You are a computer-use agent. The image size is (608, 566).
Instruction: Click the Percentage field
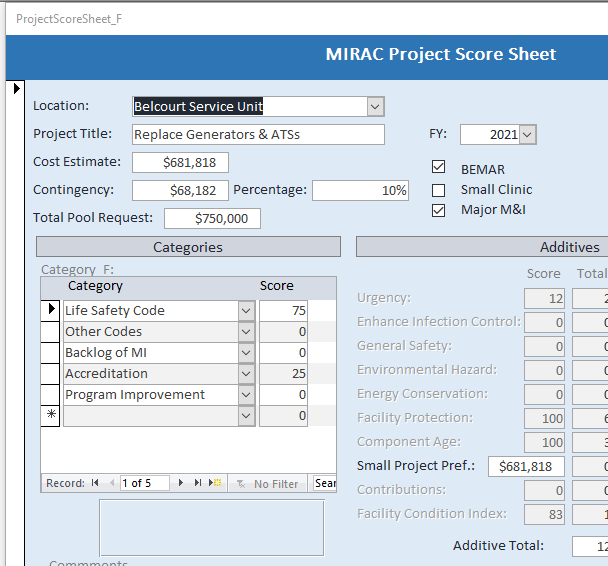[360, 190]
